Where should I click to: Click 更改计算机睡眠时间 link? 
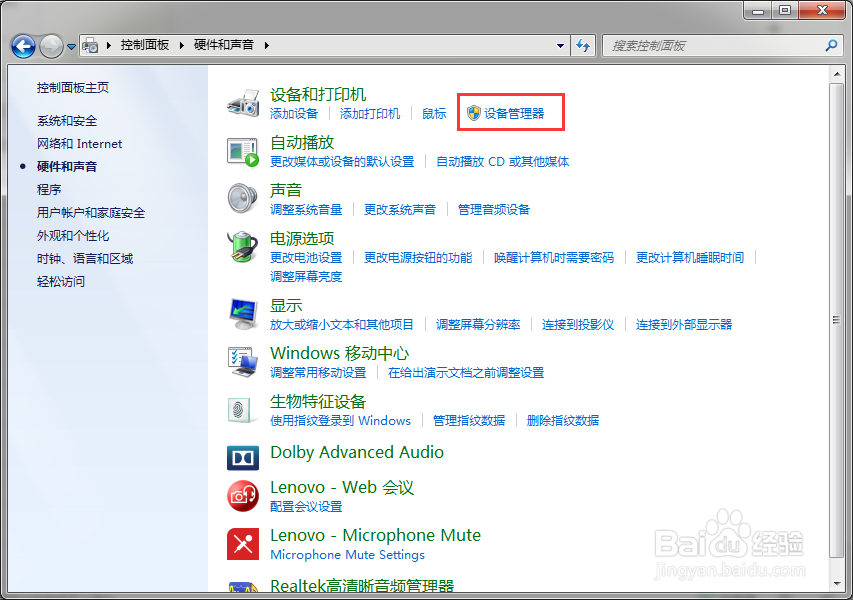690,257
